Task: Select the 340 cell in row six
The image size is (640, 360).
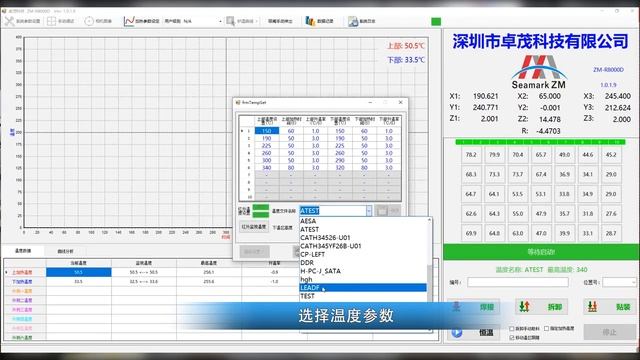Action: [x=267, y=167]
